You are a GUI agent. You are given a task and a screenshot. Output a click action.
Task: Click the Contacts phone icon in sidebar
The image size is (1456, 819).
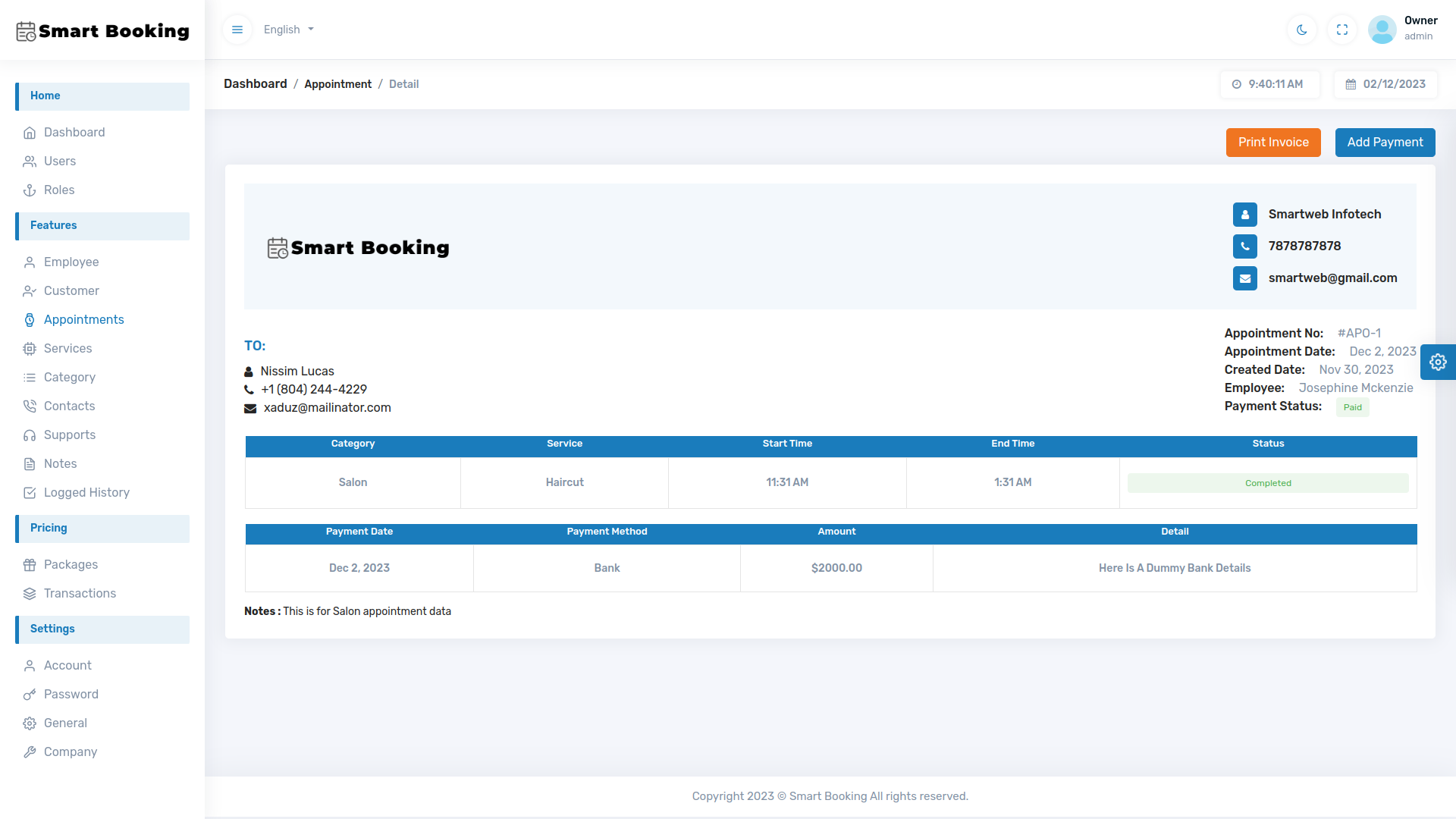click(x=30, y=406)
